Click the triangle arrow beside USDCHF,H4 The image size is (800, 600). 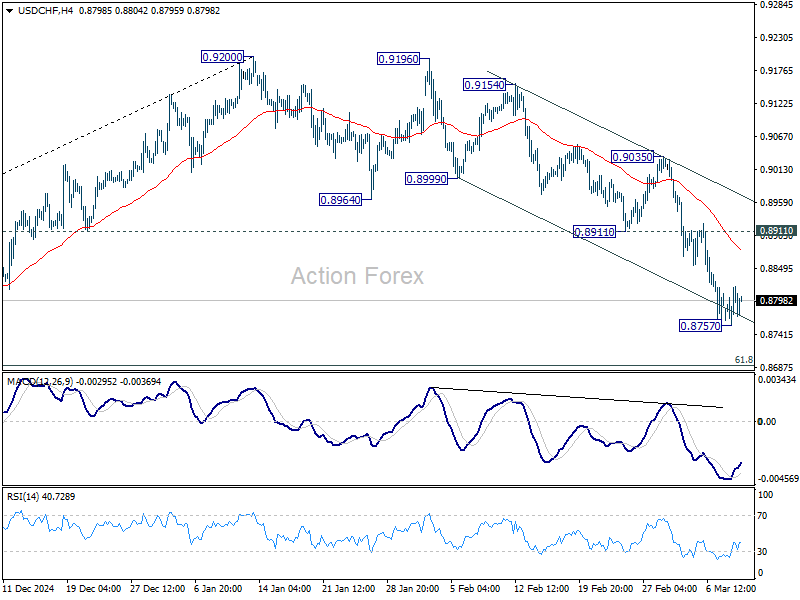click(9, 11)
